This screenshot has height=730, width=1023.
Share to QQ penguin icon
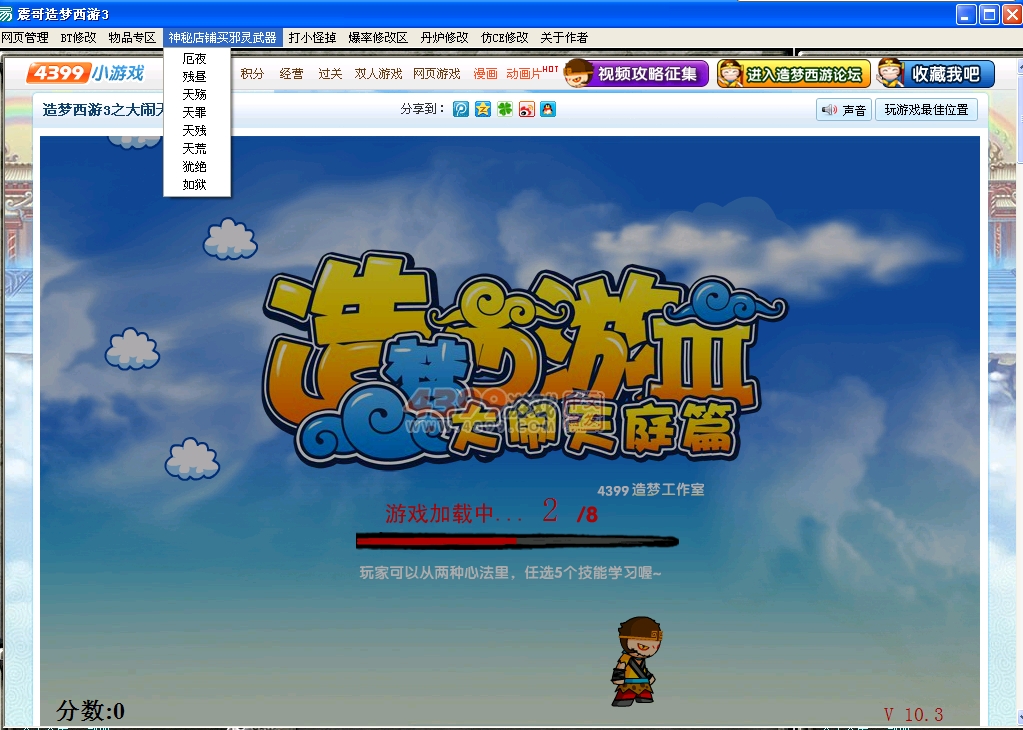click(x=547, y=109)
